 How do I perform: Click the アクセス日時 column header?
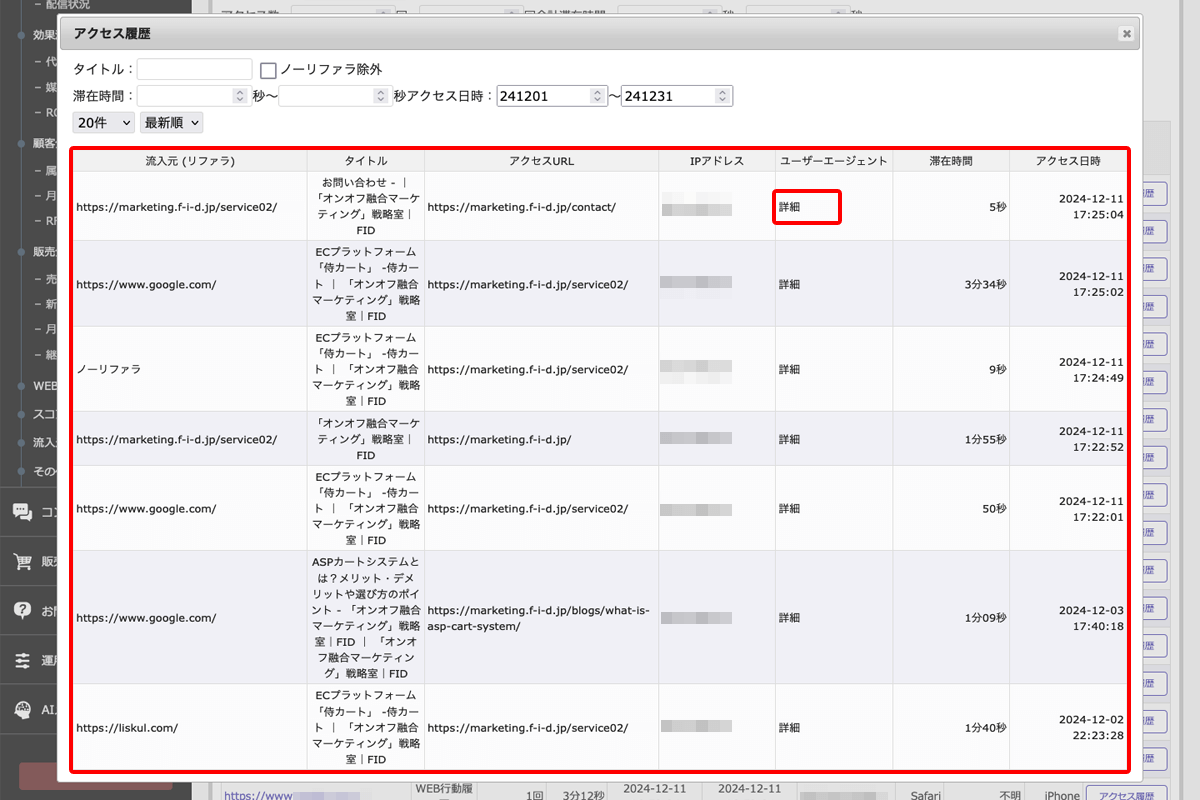(x=1067, y=161)
